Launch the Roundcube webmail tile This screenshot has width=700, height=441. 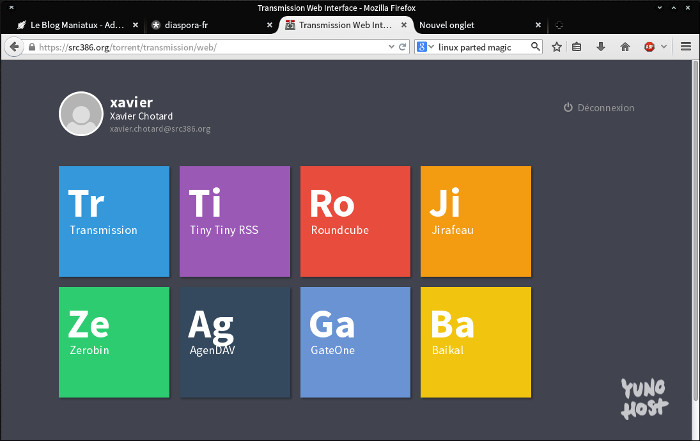[355, 221]
